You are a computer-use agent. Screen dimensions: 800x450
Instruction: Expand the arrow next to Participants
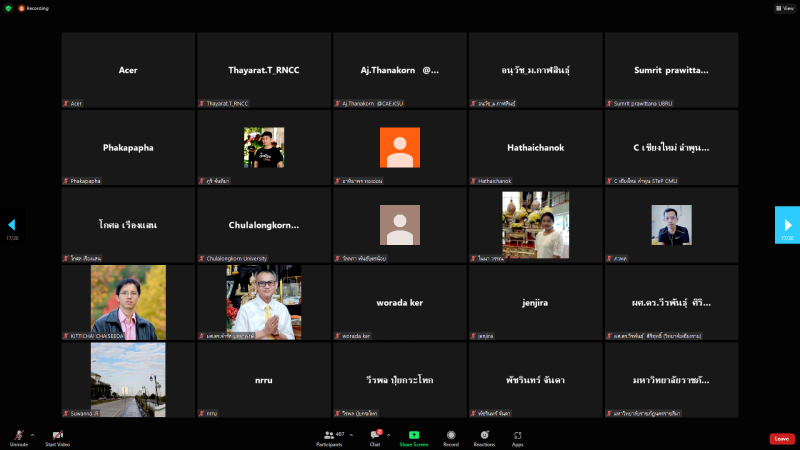point(353,434)
